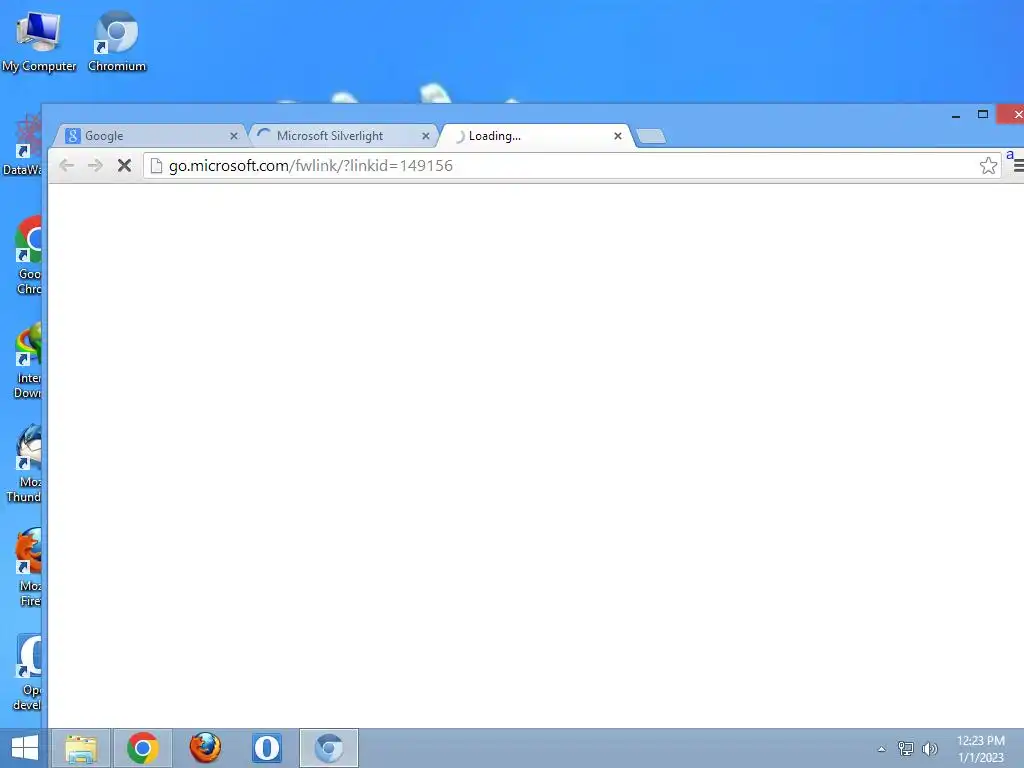Maximize the Chromium window

(x=983, y=114)
